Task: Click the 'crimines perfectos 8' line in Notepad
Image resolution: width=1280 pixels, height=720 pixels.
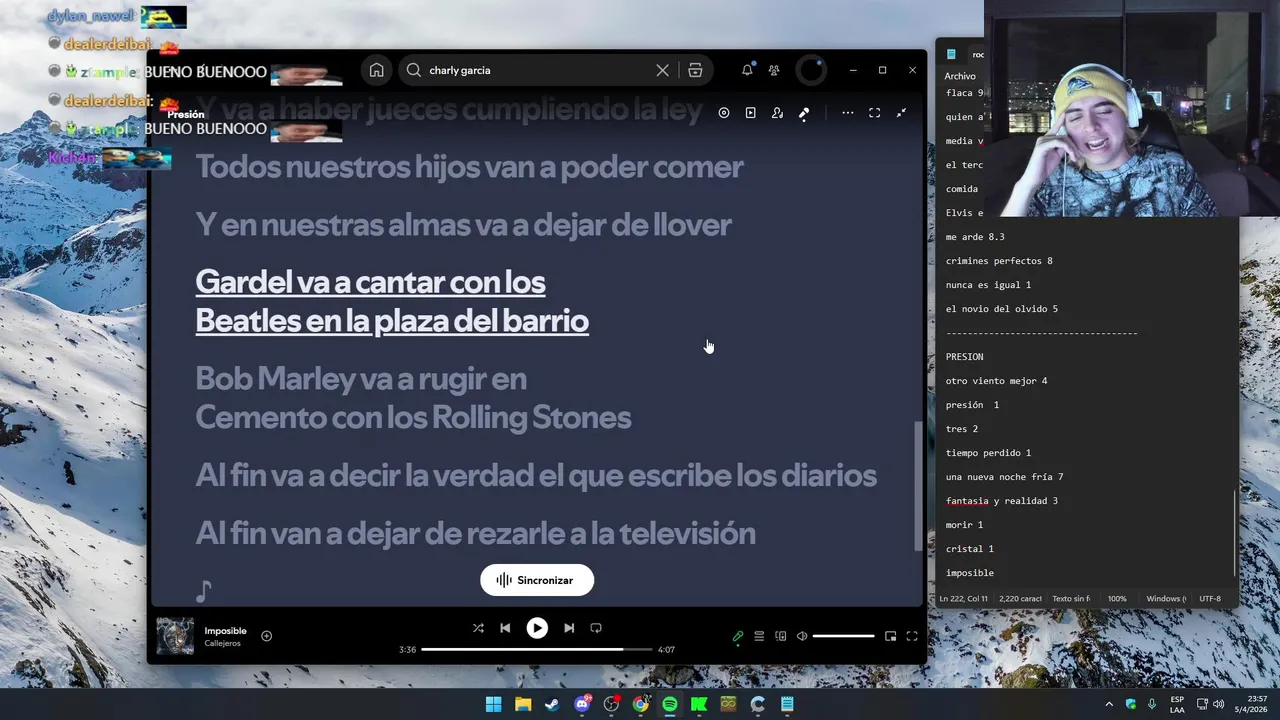Action: [x=999, y=261]
